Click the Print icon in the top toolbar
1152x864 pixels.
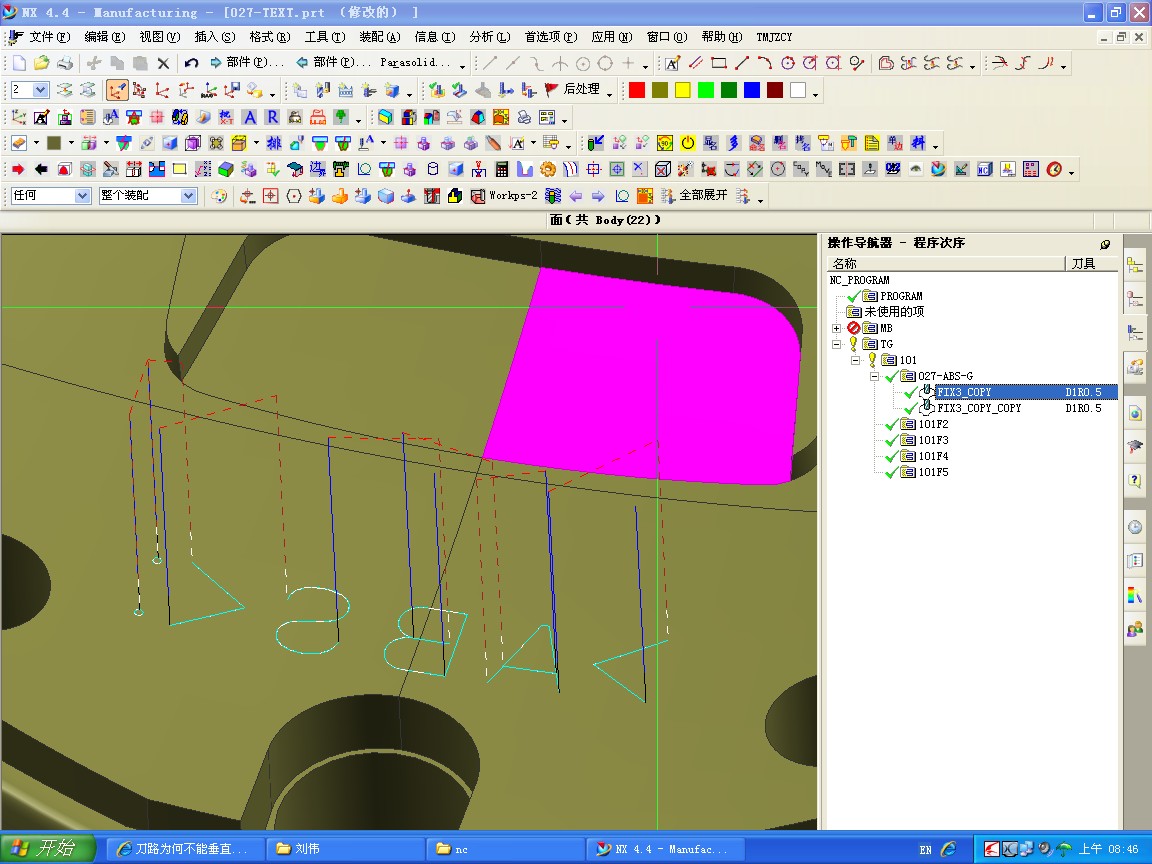click(x=65, y=63)
